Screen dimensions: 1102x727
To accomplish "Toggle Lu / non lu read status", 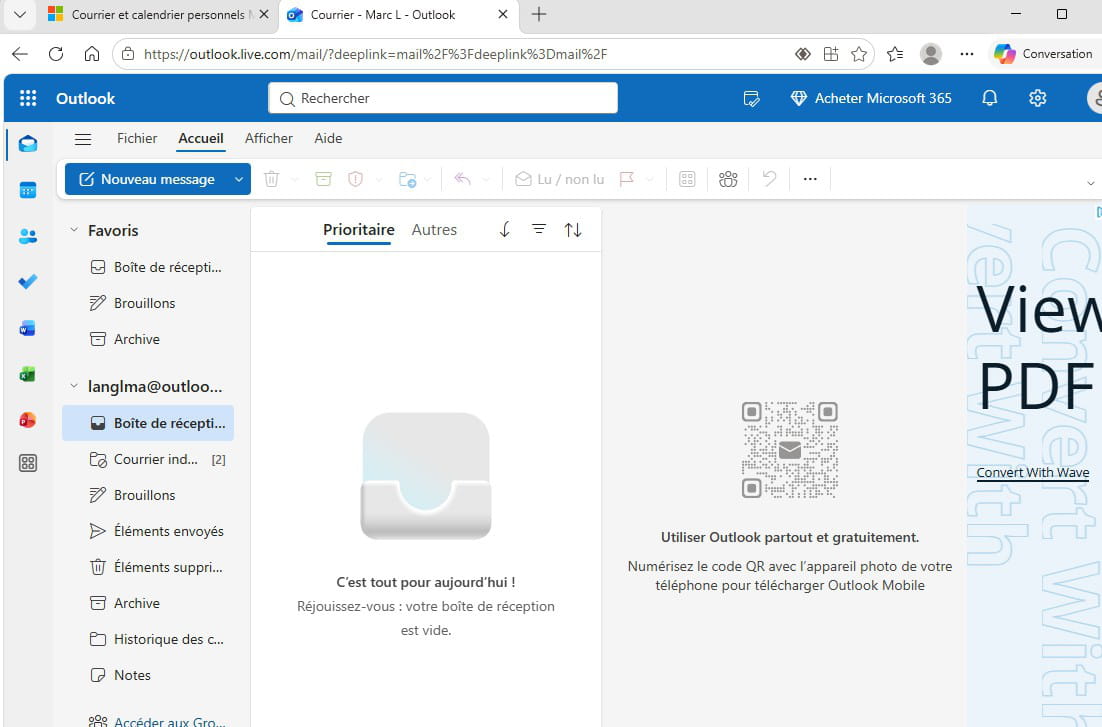I will 559,179.
